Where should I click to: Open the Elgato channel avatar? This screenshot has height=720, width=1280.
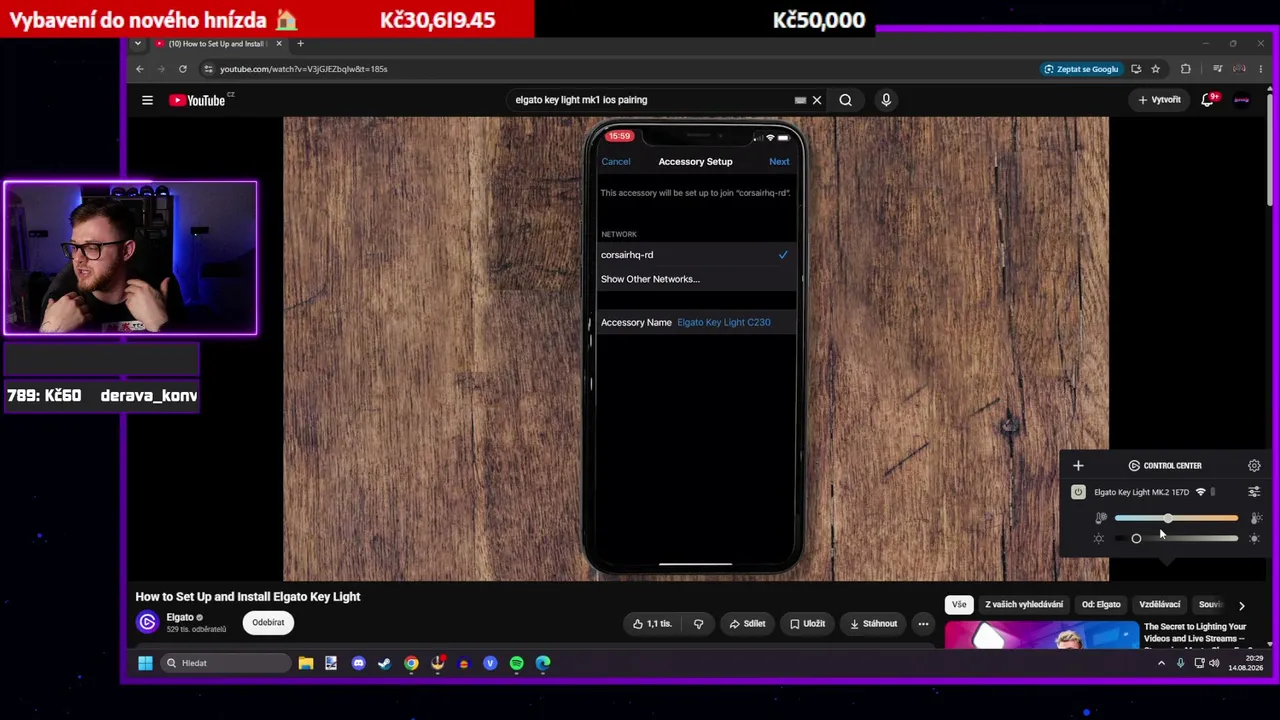click(x=147, y=622)
